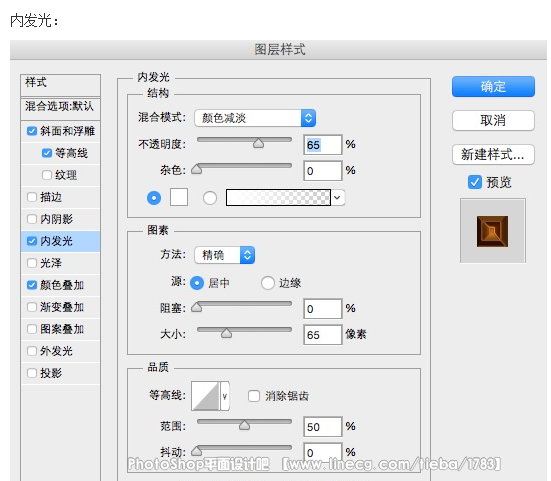Click the 确定 button
Viewport: 551px width, 481px height.
tap(493, 86)
